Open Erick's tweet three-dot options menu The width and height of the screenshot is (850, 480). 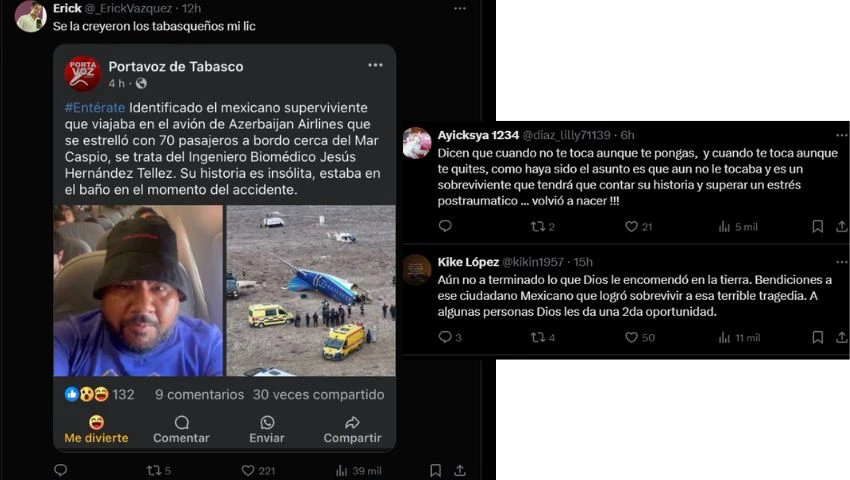pyautogui.click(x=460, y=8)
